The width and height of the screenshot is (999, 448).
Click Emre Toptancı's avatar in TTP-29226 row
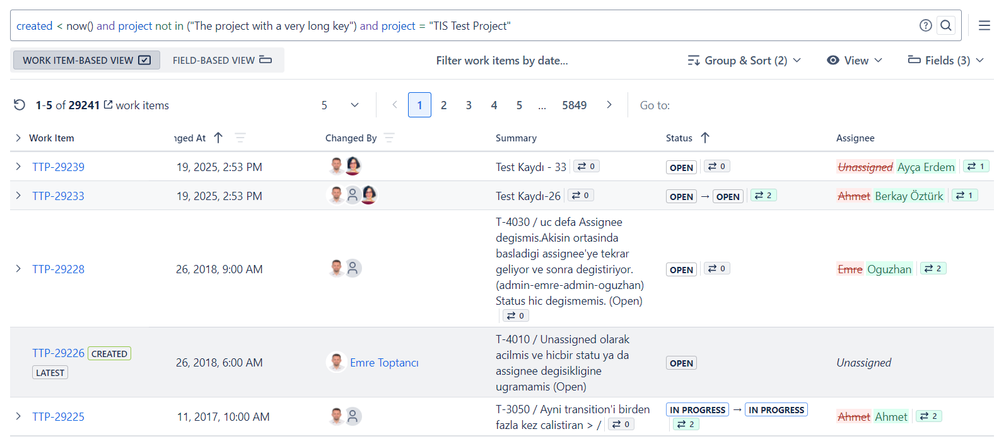(x=336, y=362)
